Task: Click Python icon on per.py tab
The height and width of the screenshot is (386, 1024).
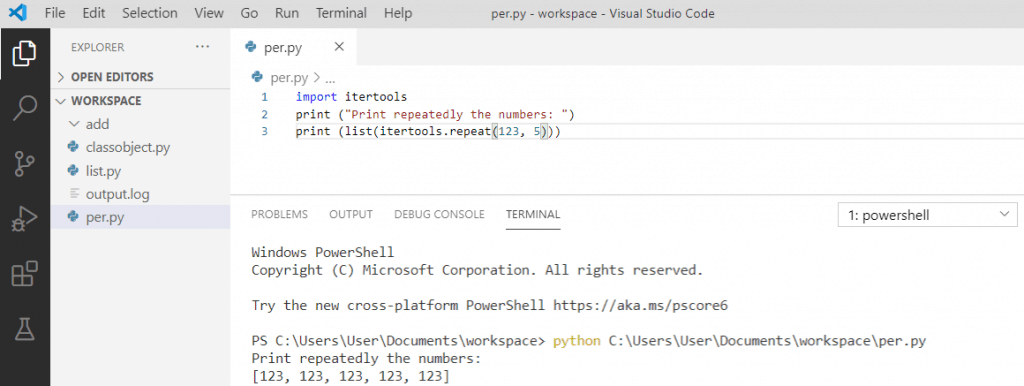Action: (x=250, y=47)
